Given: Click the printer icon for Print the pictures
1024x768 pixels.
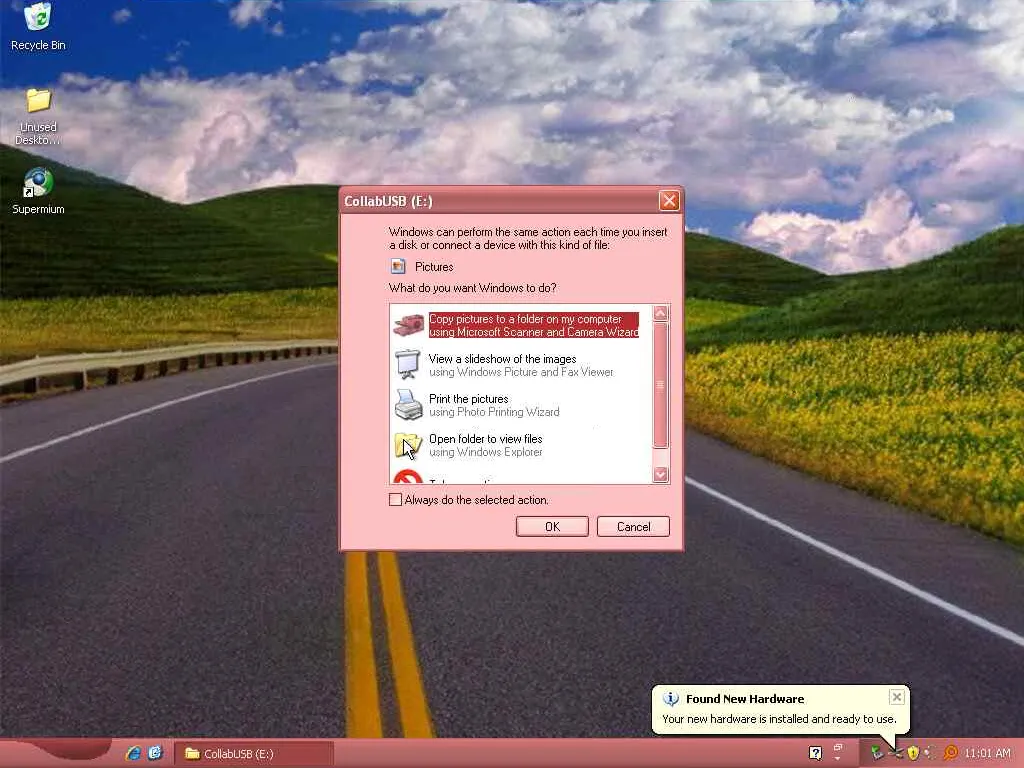Looking at the screenshot, I should click(409, 405).
